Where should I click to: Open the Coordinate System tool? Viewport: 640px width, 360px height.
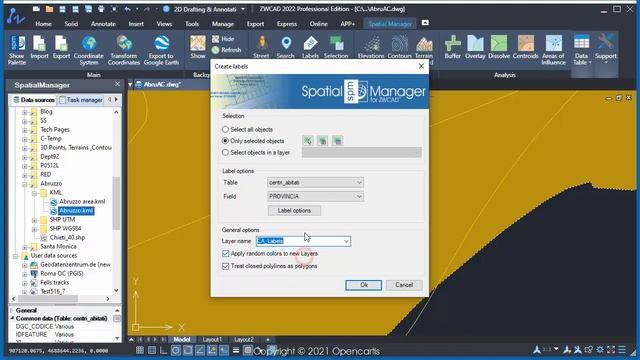pos(89,50)
